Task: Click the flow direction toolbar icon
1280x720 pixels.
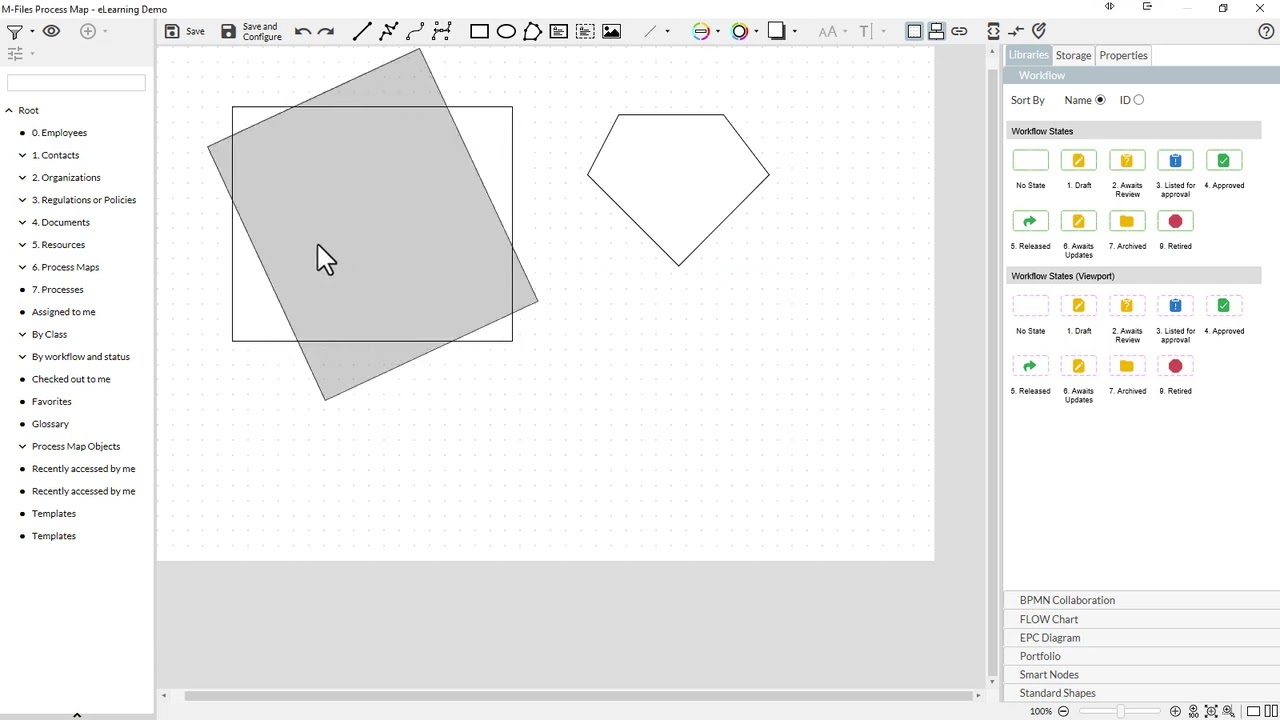Action: pos(1016,32)
